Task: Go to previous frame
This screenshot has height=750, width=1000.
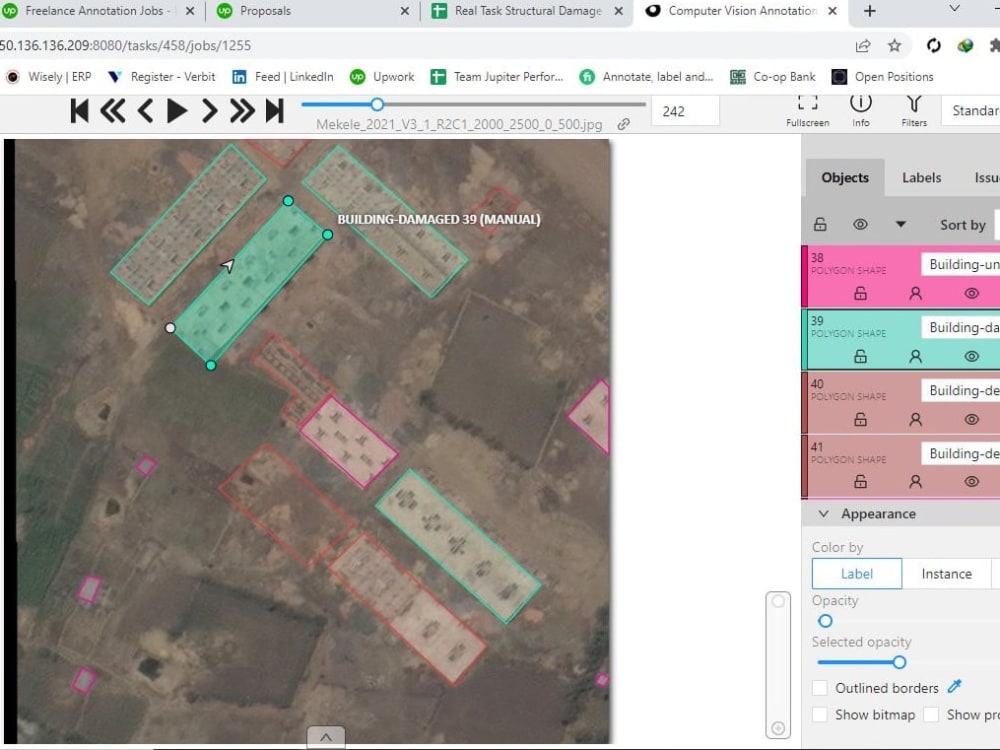Action: coord(145,111)
